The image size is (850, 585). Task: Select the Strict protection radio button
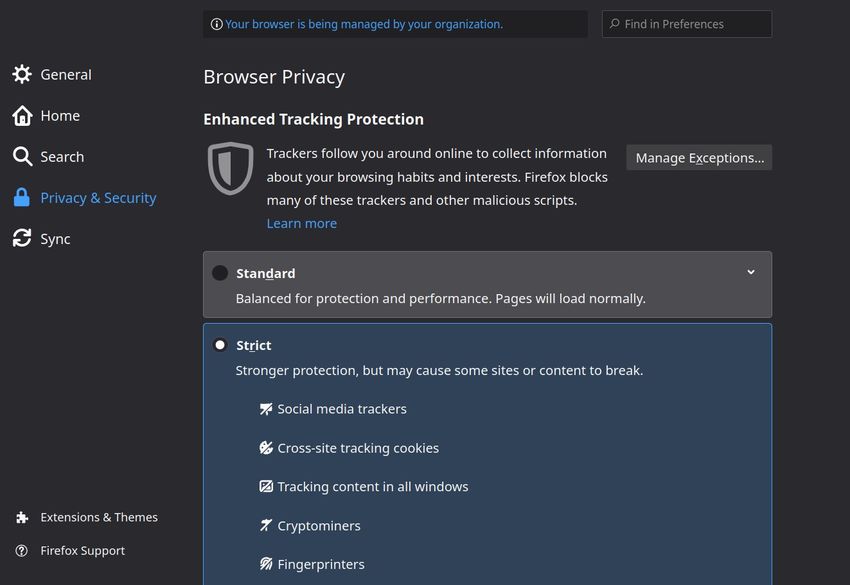pyautogui.click(x=220, y=345)
